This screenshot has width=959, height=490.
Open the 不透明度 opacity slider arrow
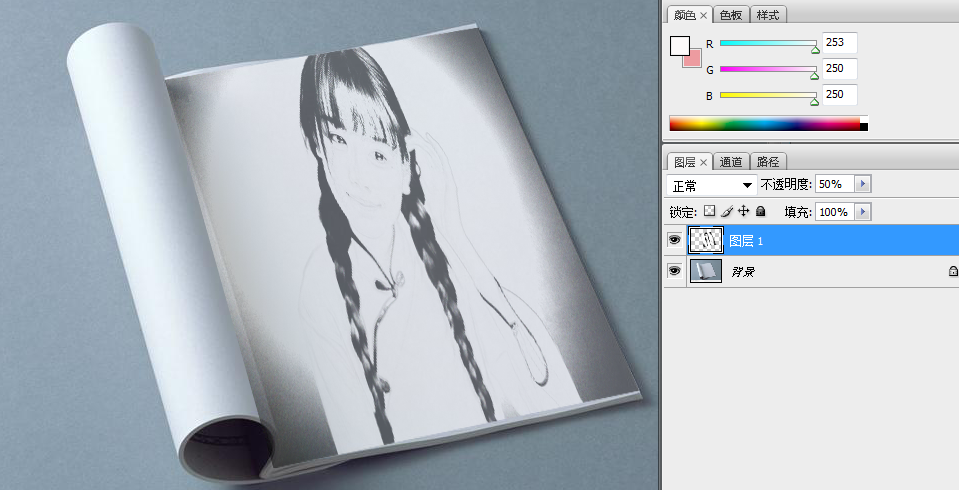click(x=863, y=184)
